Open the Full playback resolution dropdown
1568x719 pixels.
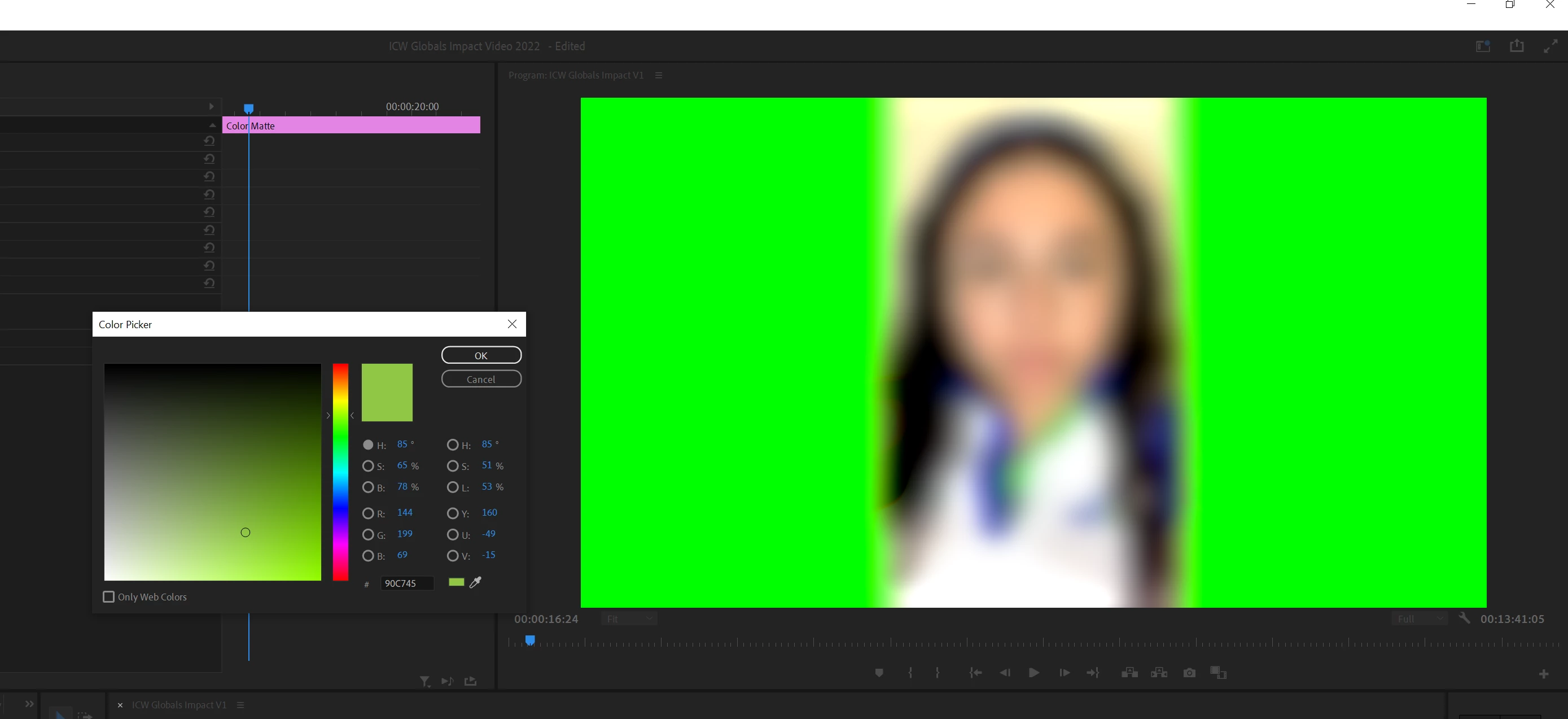1419,619
